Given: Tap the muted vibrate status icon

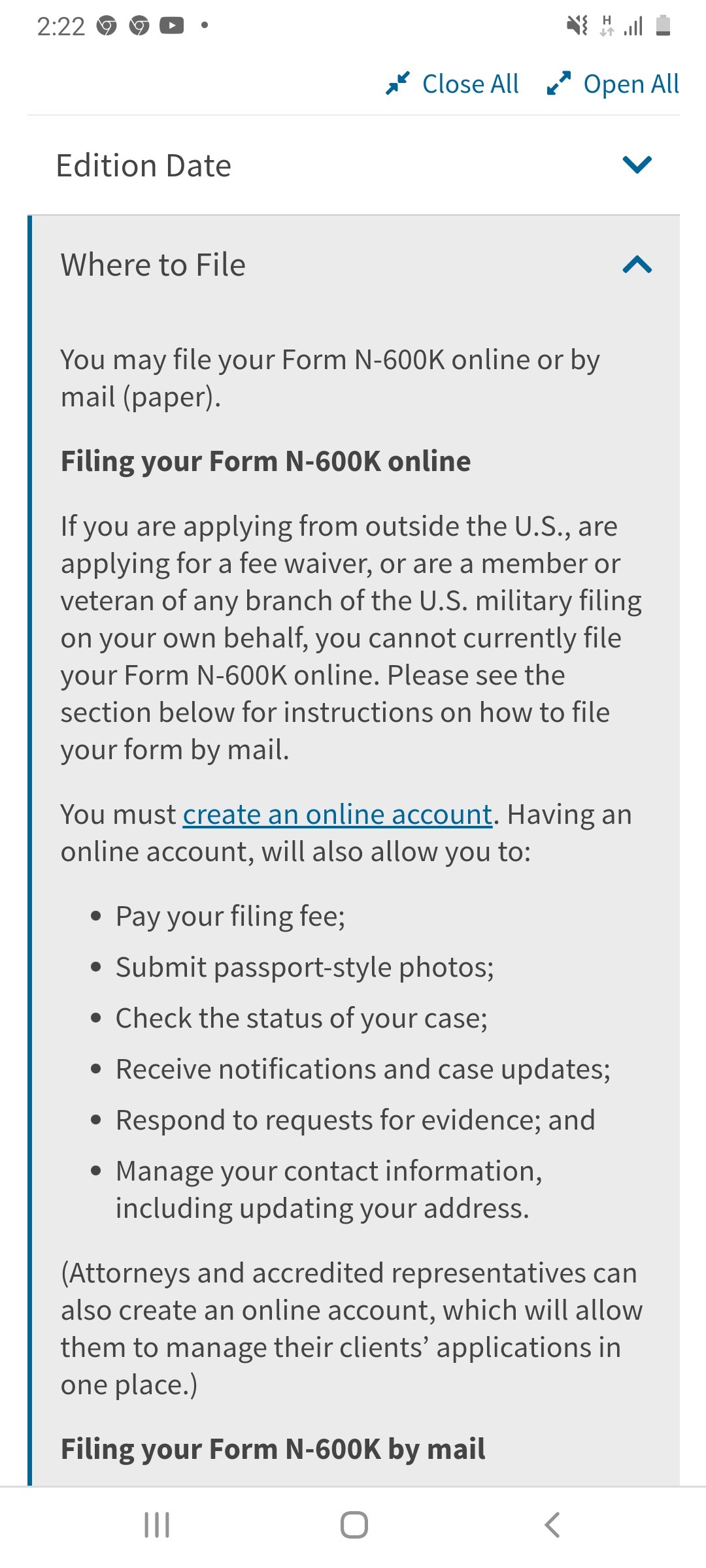Looking at the screenshot, I should pyautogui.click(x=577, y=26).
